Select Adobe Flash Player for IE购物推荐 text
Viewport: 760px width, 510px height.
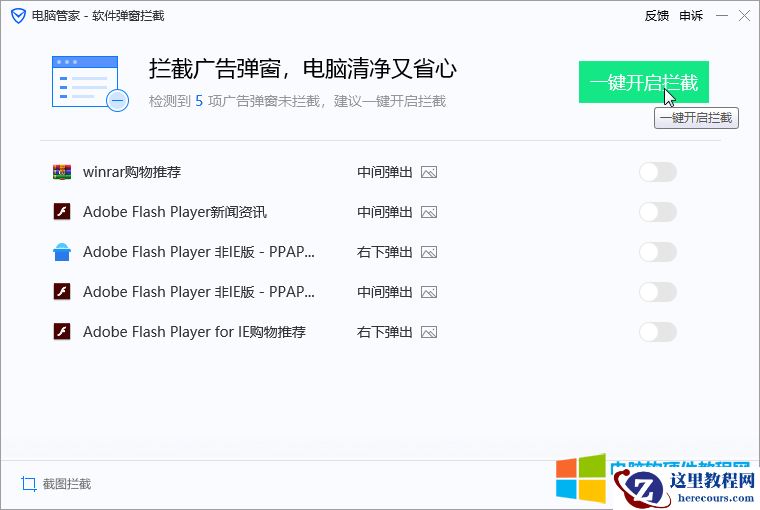[194, 332]
